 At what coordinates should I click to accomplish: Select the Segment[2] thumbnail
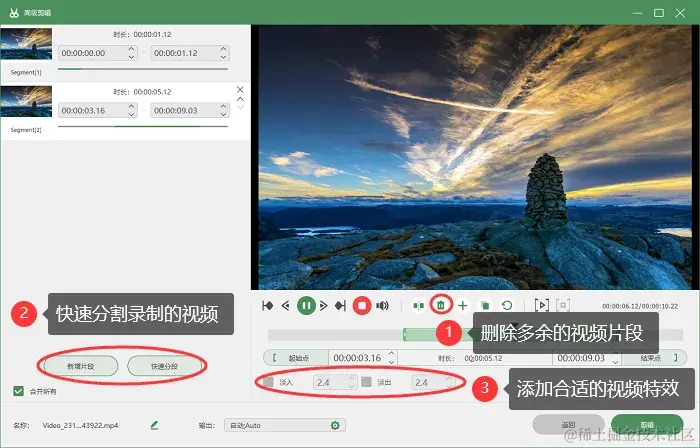[x=26, y=101]
